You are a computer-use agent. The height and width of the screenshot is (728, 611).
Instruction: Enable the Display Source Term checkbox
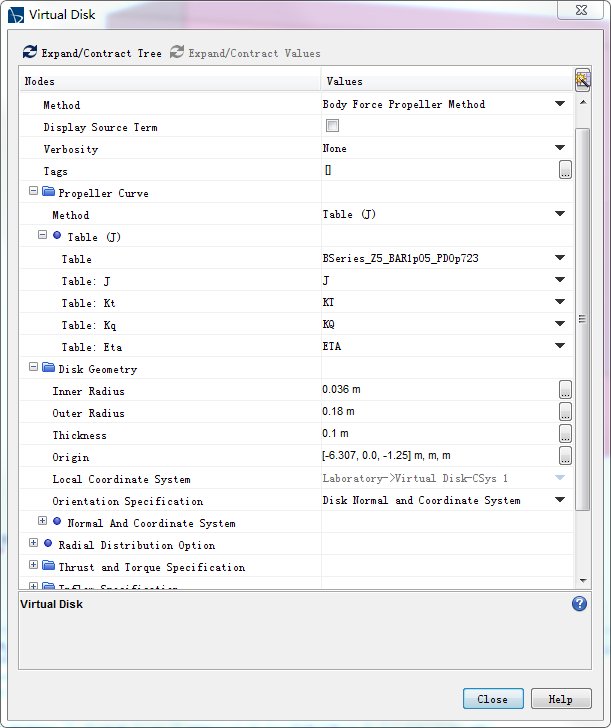click(x=332, y=127)
